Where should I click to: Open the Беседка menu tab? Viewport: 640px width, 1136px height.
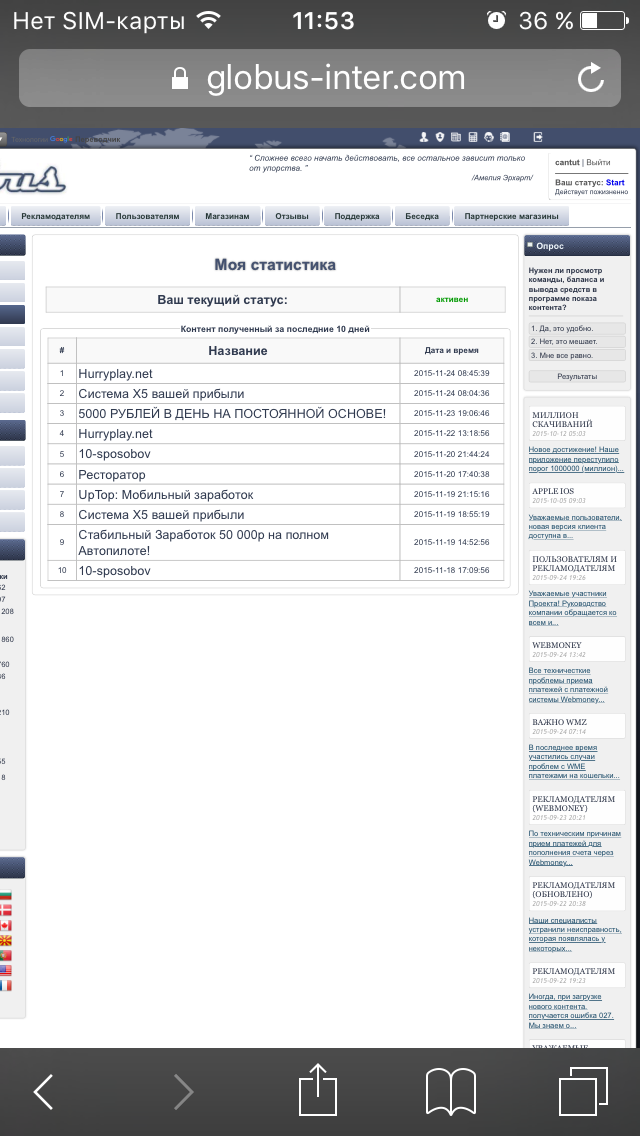point(422,216)
